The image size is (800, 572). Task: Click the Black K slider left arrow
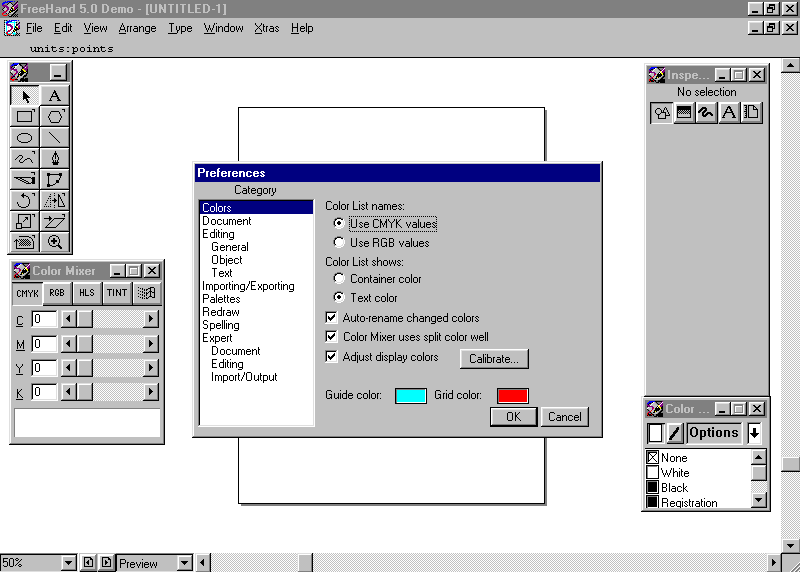(x=68, y=392)
